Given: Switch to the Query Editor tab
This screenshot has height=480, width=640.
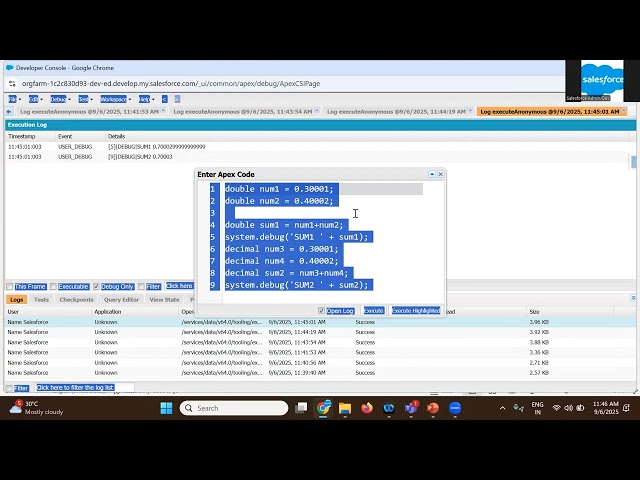Looking at the screenshot, I should [x=121, y=300].
